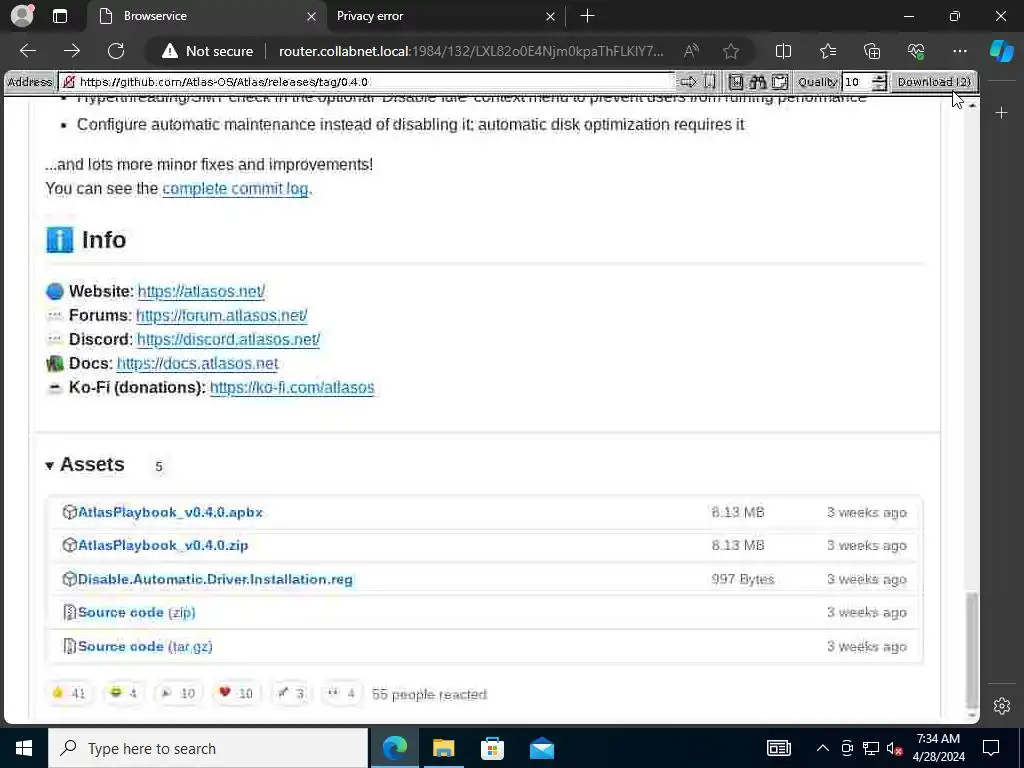Image resolution: width=1024 pixels, height=768 pixels.
Task: Adjust the Quality spinner arrows
Action: [x=880, y=82]
